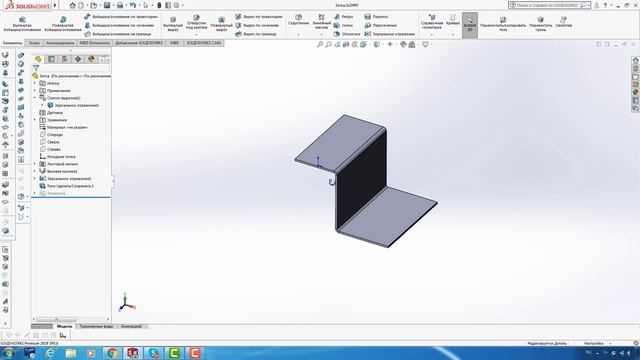
Task: Open the ConfigurationManager tab
Action: point(64,59)
